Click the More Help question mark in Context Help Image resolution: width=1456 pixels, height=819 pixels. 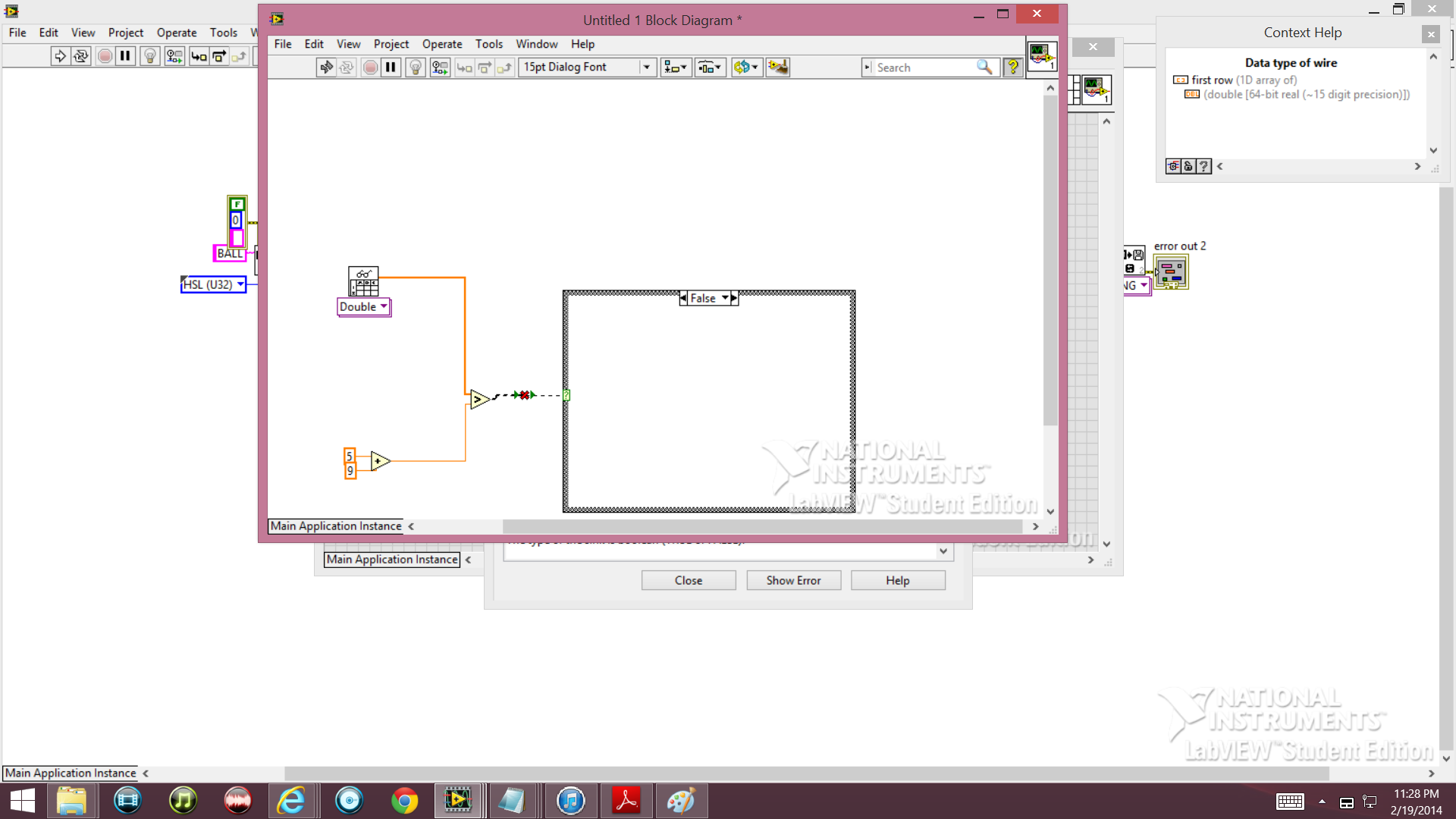[x=1203, y=166]
